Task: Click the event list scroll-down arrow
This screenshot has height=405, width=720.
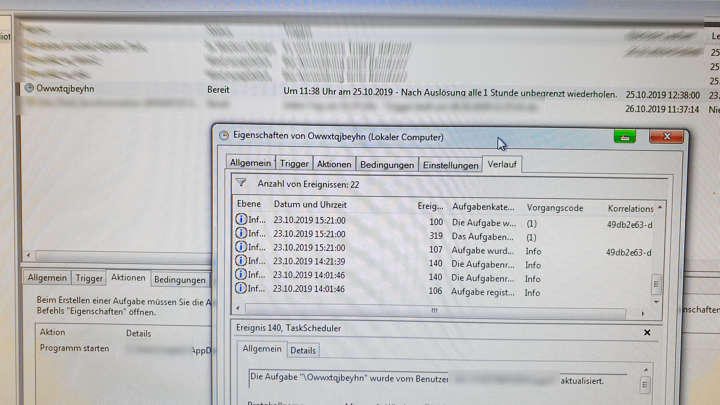Action: (x=657, y=302)
